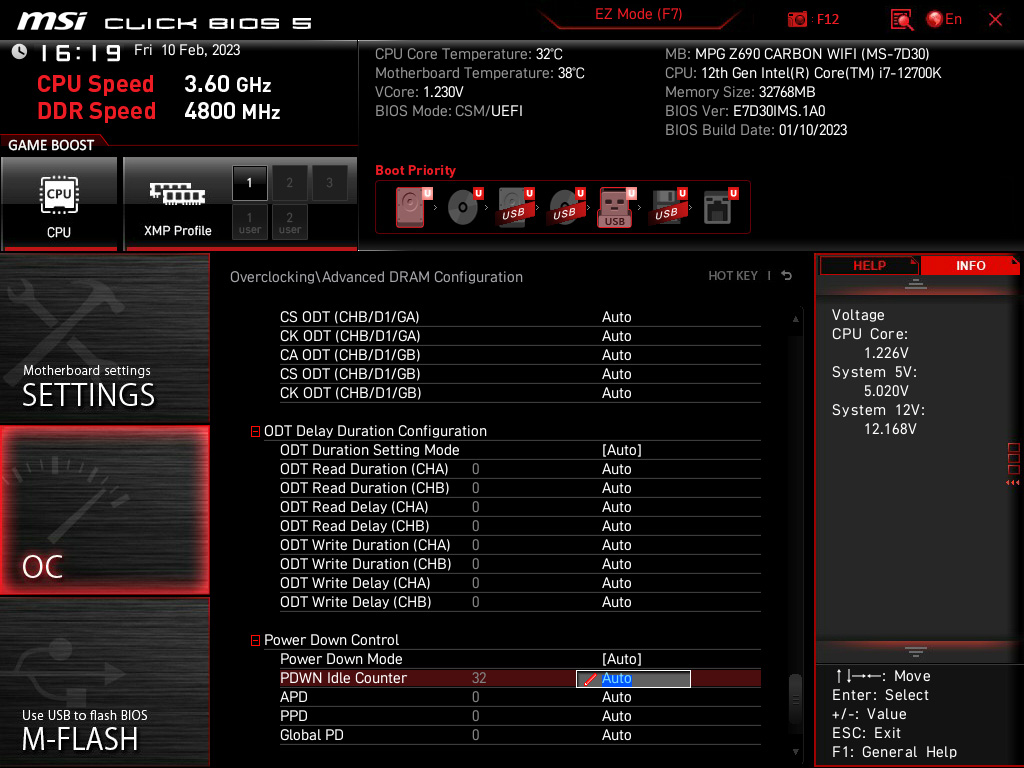Close the BIOS with the X icon

coord(995,20)
